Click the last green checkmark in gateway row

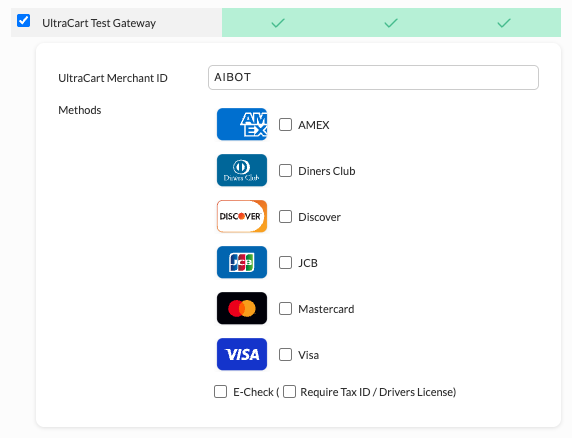(x=504, y=23)
